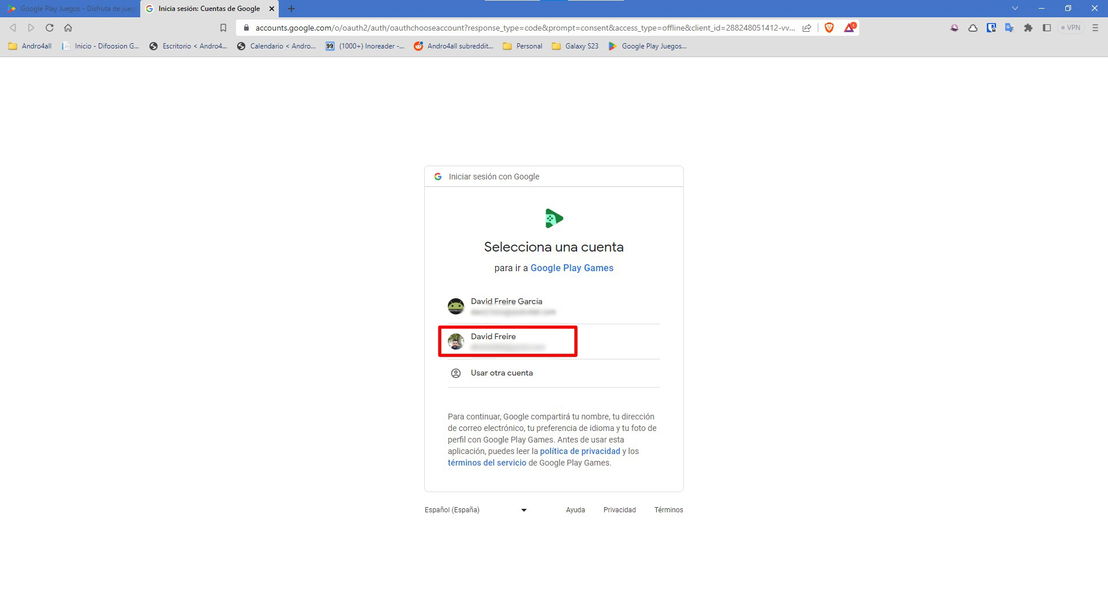Open Brave Rewards triangle icon
This screenshot has width=1108, height=600.
click(x=849, y=28)
